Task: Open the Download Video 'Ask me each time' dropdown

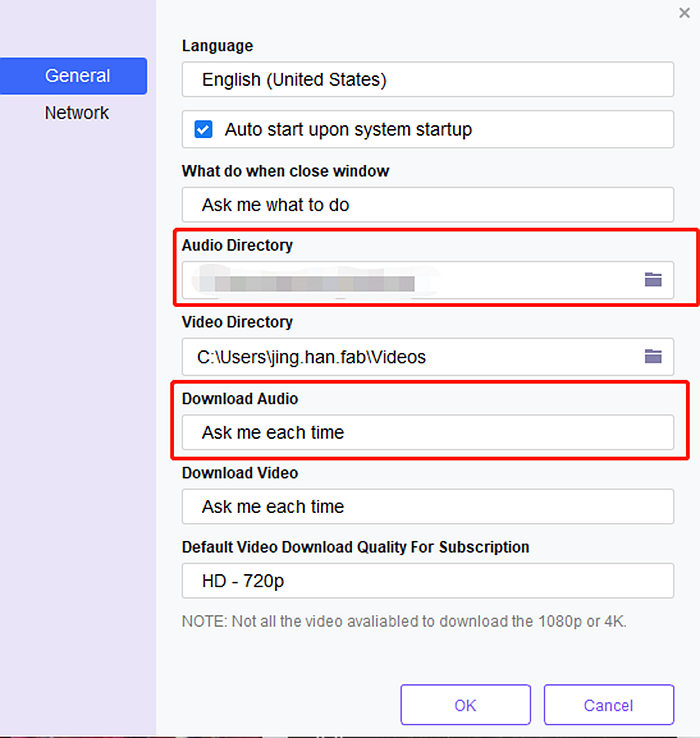Action: [427, 507]
